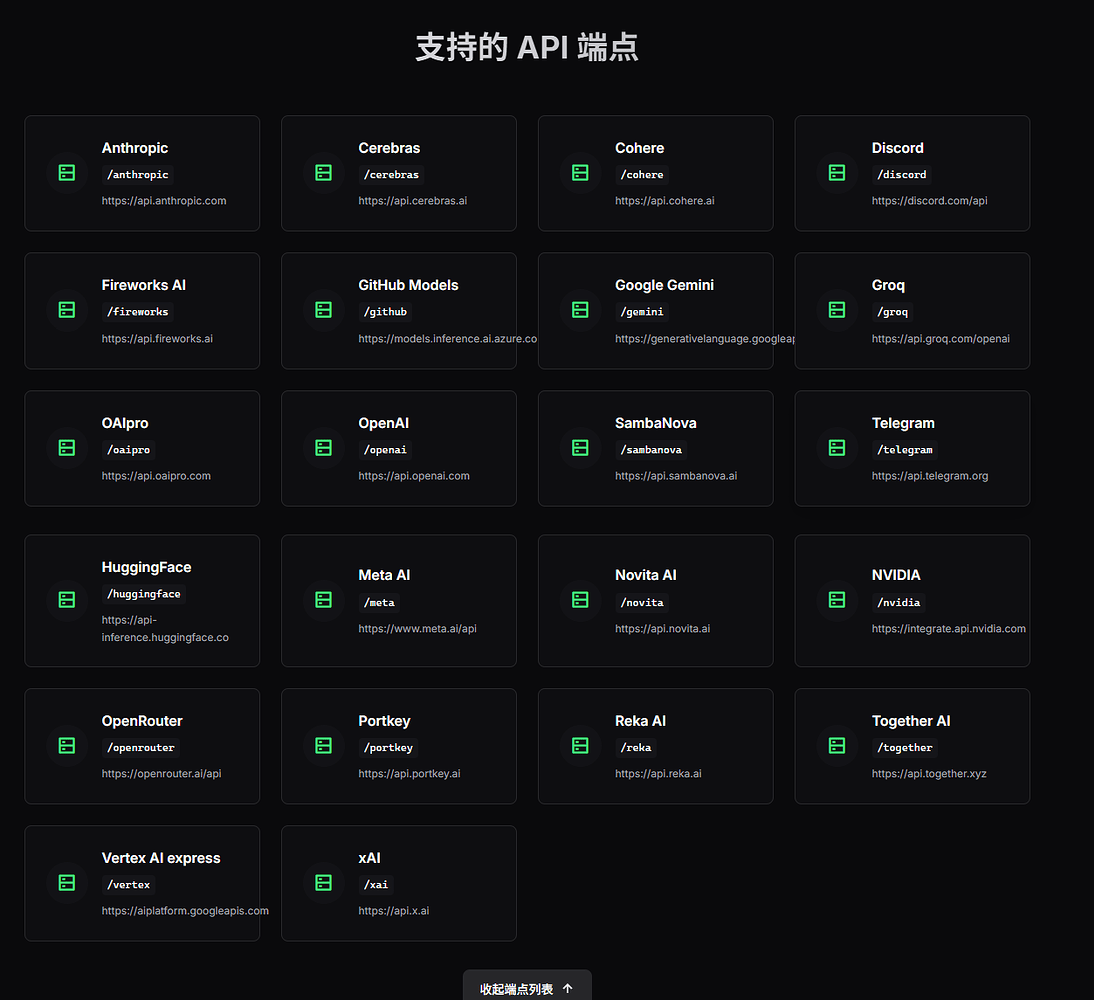
Task: Click the /cerebras path tag
Action: [x=391, y=175]
